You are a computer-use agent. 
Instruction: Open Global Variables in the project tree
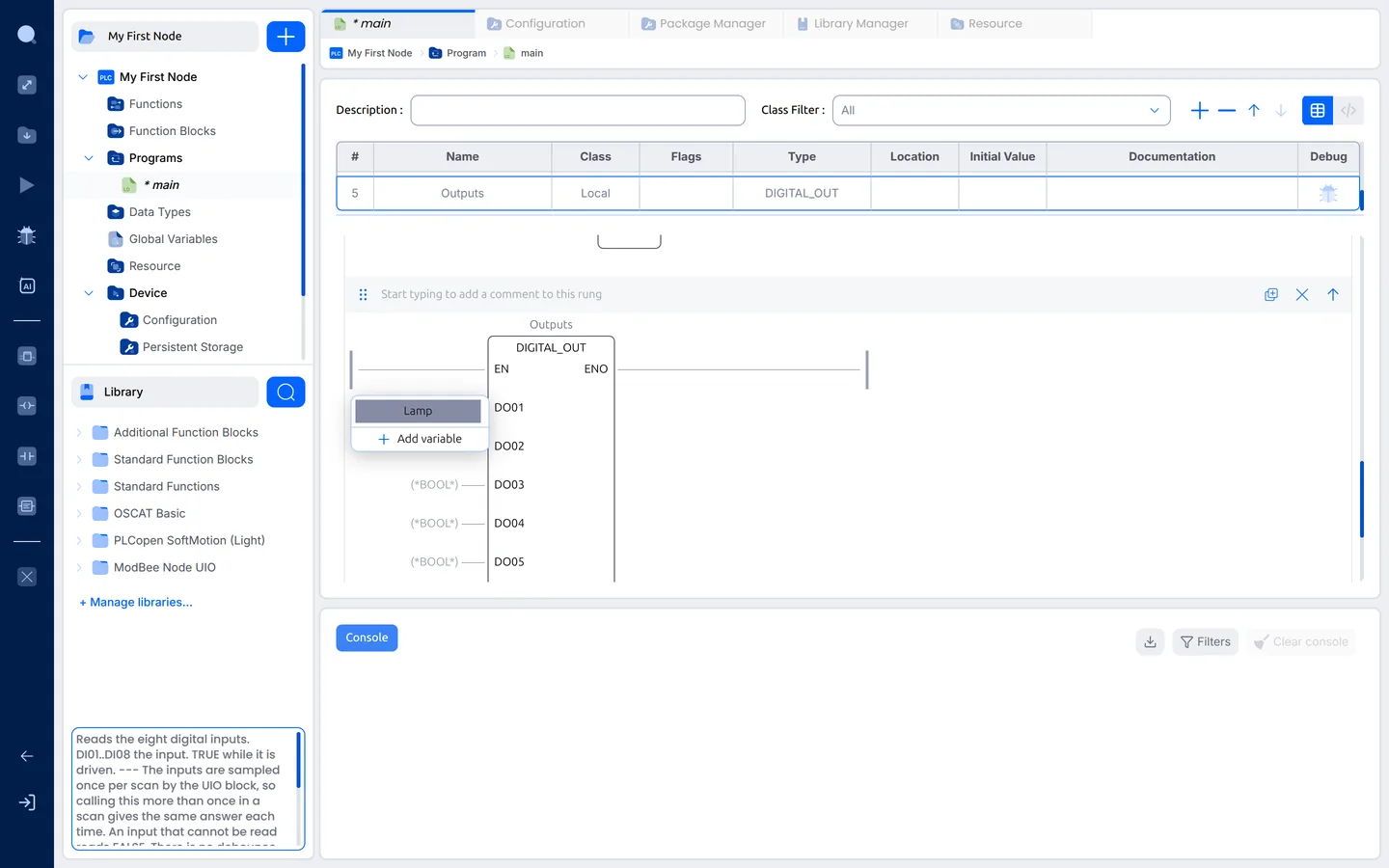pos(174,239)
